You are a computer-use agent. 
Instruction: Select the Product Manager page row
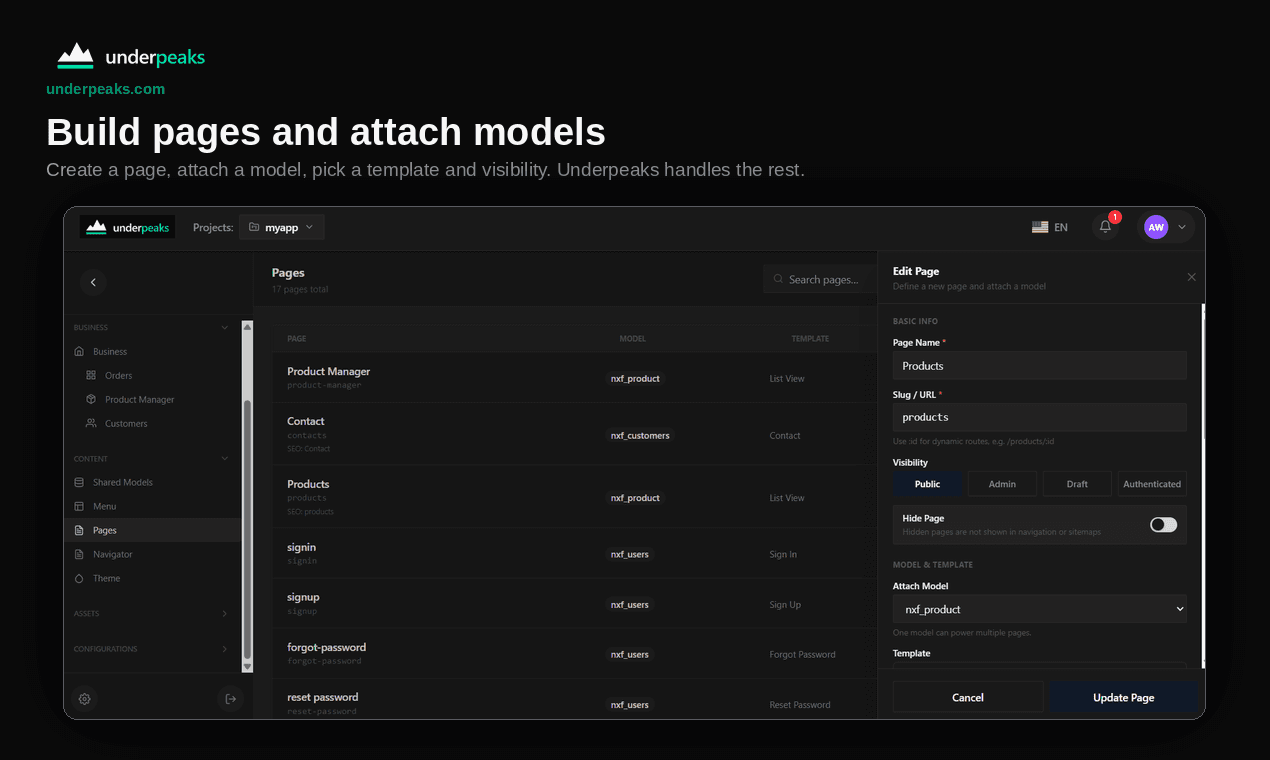(575, 378)
